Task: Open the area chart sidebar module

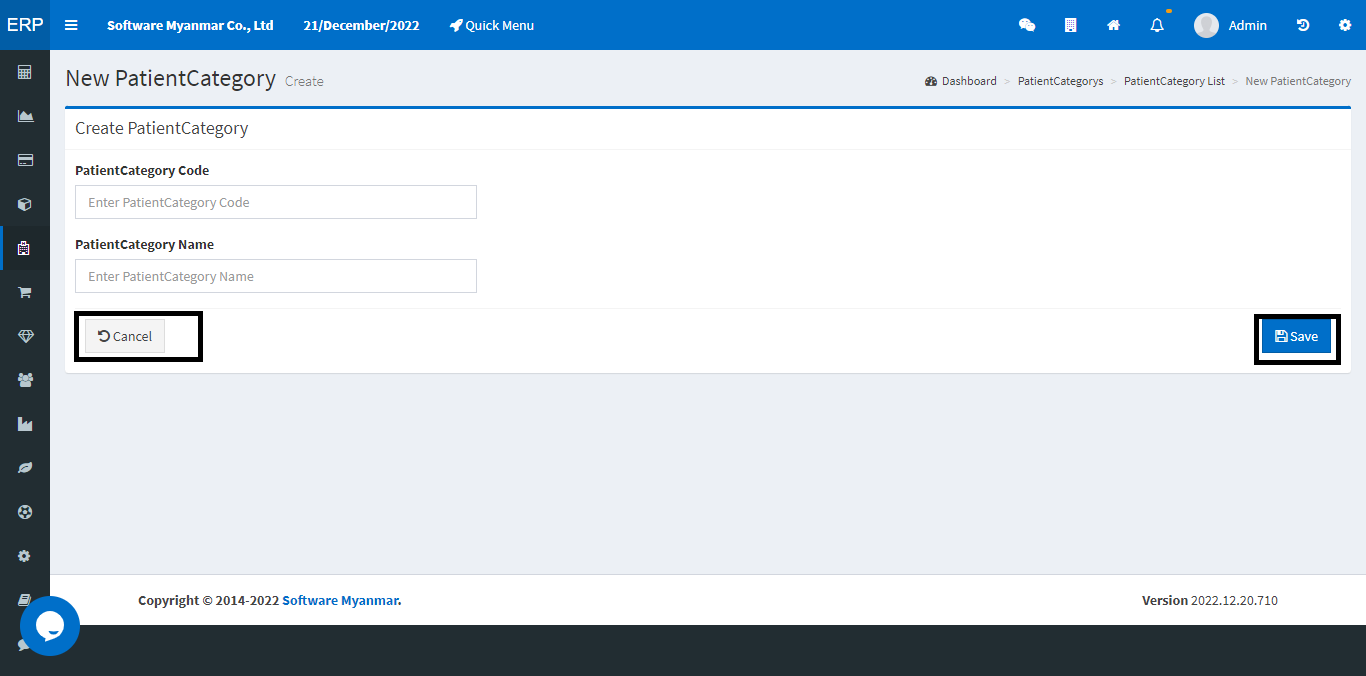Action: point(25,116)
